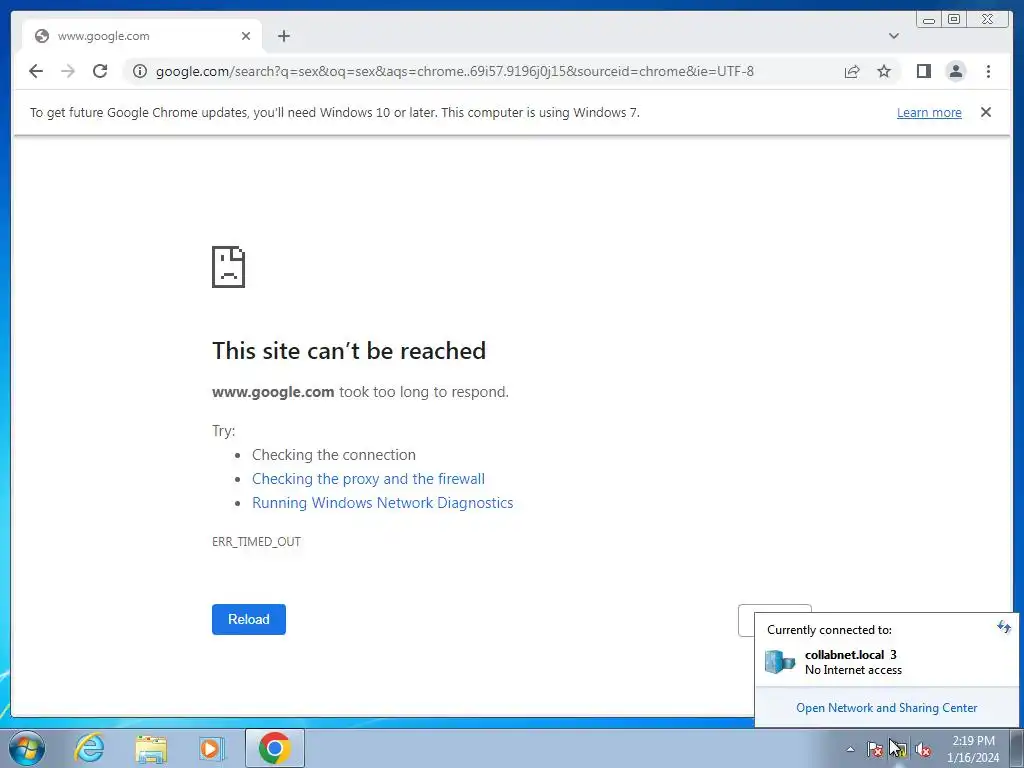The image size is (1024, 768).
Task: Bookmark this tab with the star icon
Action: [884, 71]
